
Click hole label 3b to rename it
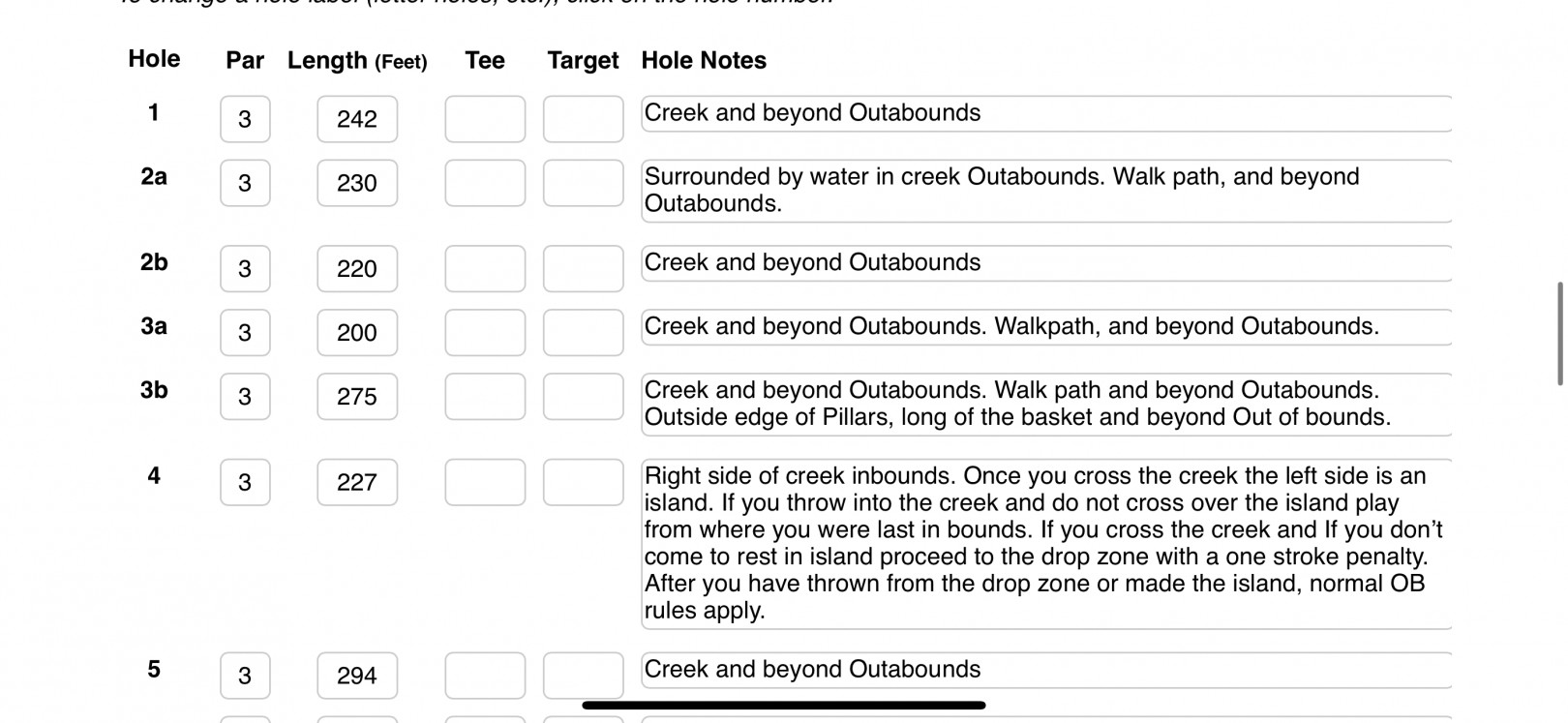point(154,390)
